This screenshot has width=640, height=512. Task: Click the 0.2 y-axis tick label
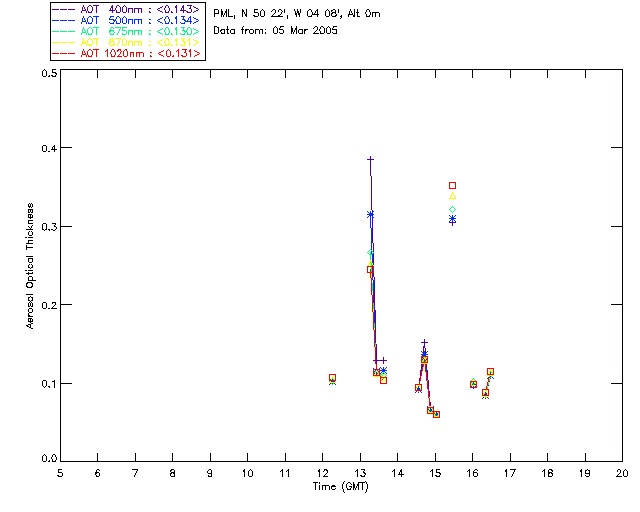[x=49, y=305]
